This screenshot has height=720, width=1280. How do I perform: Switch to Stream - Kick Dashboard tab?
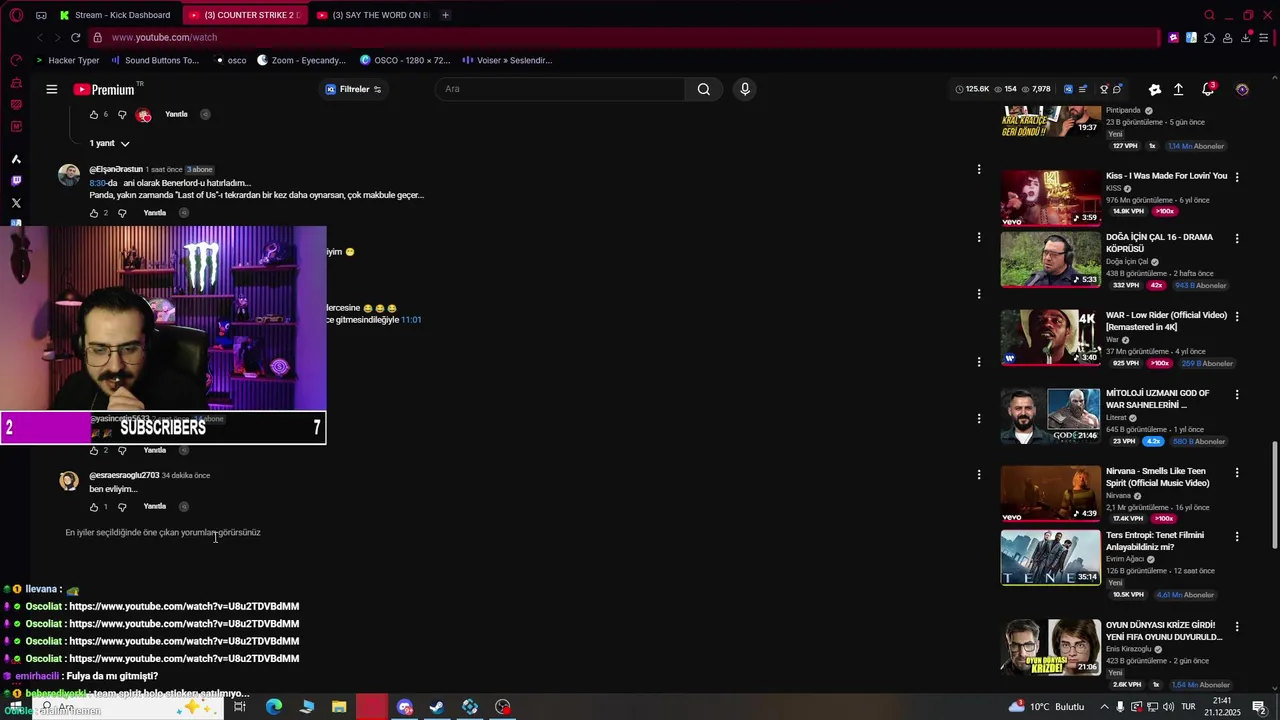click(114, 15)
